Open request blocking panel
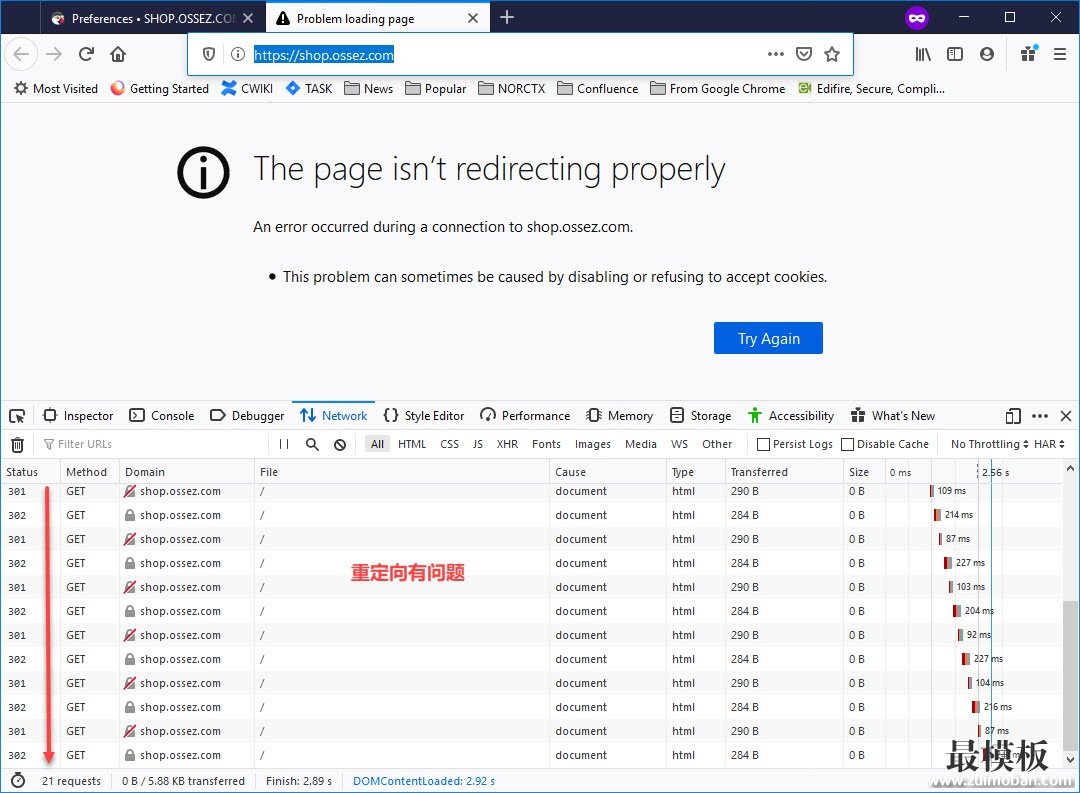 (x=340, y=444)
